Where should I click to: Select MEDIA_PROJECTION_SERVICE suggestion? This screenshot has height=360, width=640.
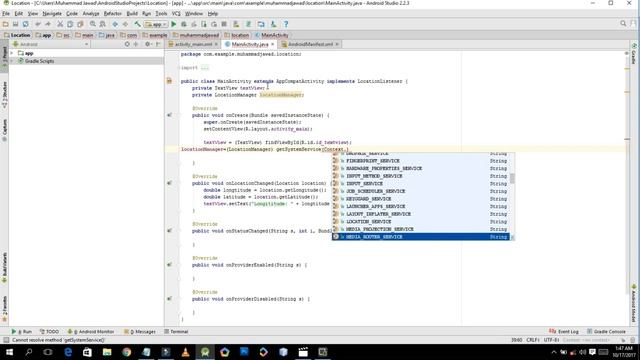[x=420, y=229]
